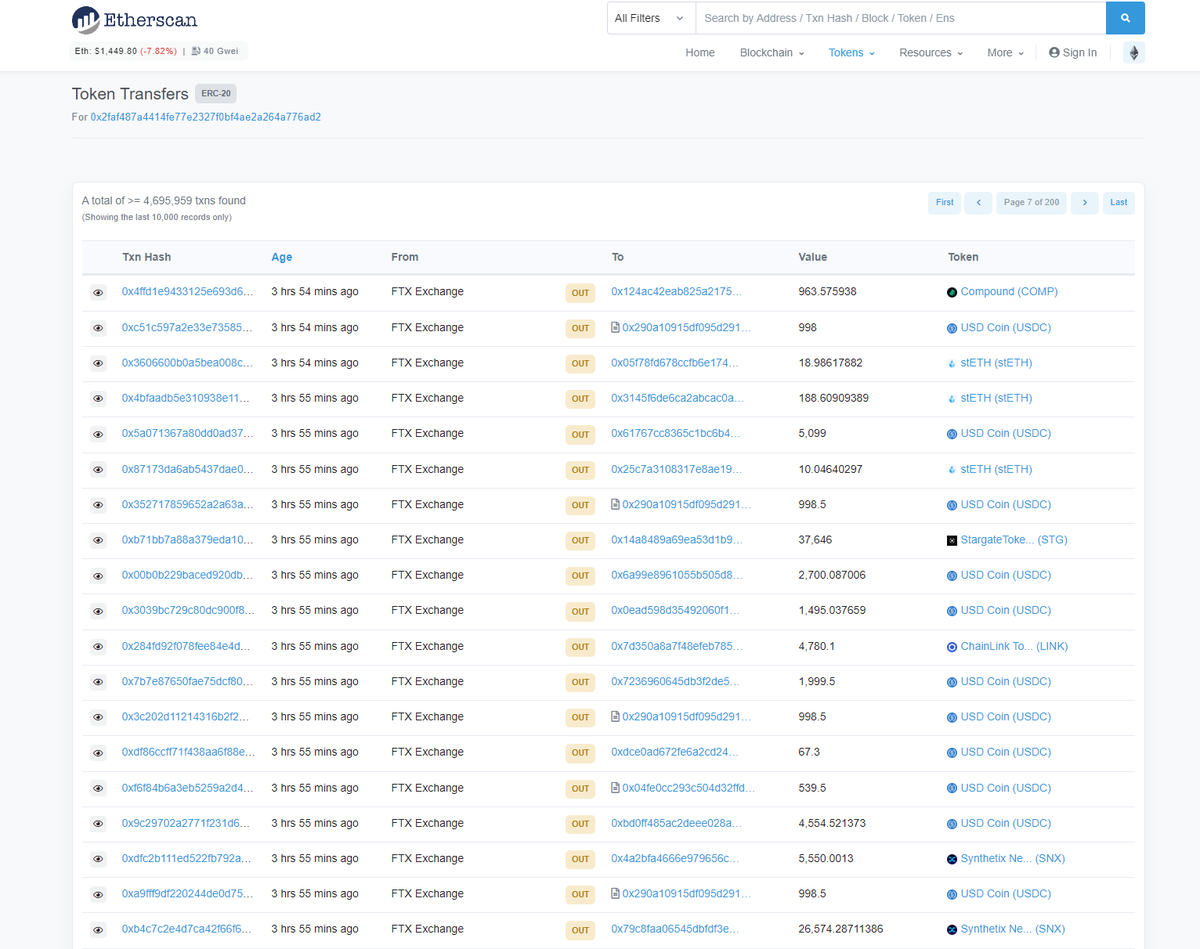Open transaction hash 0x9c29702a2771f231d6
1200x949 pixels.
click(x=188, y=823)
